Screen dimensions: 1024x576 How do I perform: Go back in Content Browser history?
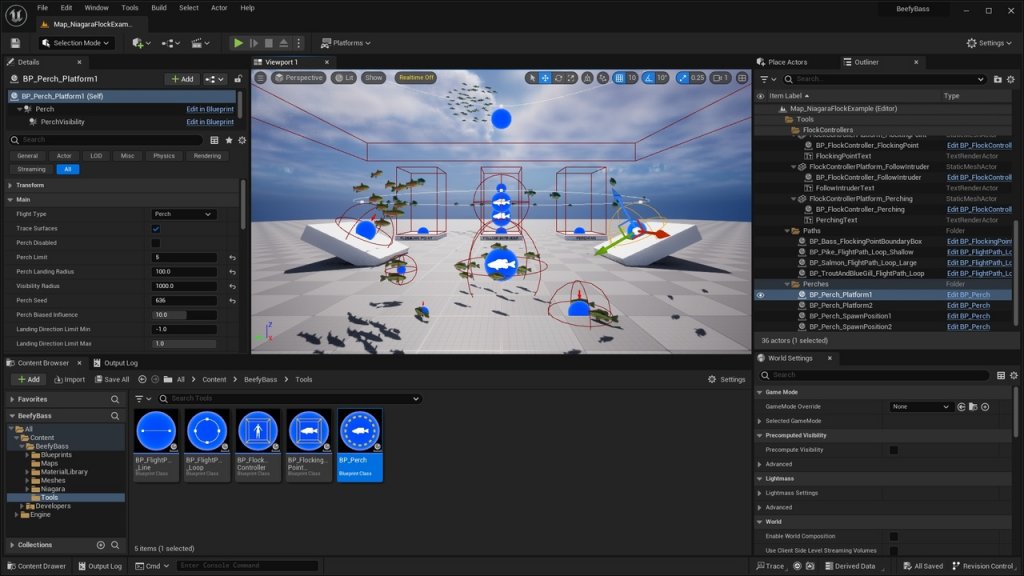(x=142, y=379)
